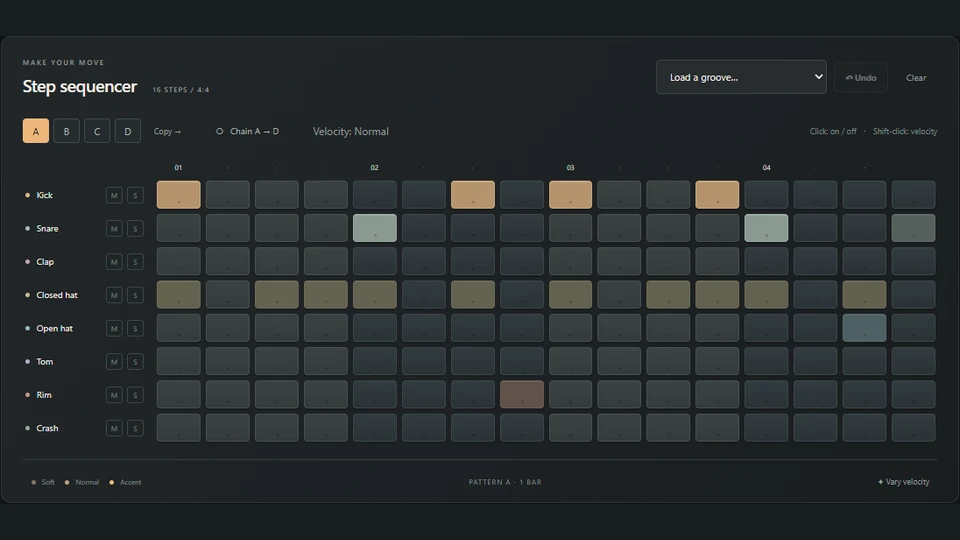Switch to pattern B
960x540 pixels.
tap(67, 131)
